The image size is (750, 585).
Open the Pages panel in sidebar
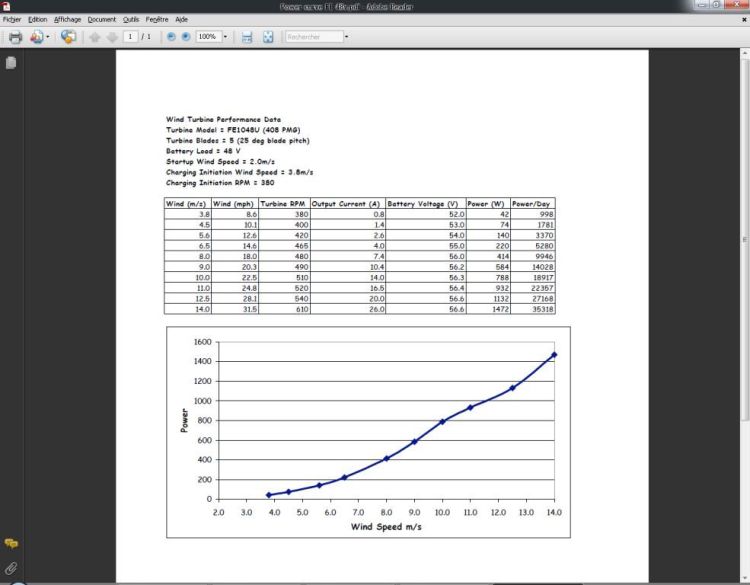pos(11,63)
